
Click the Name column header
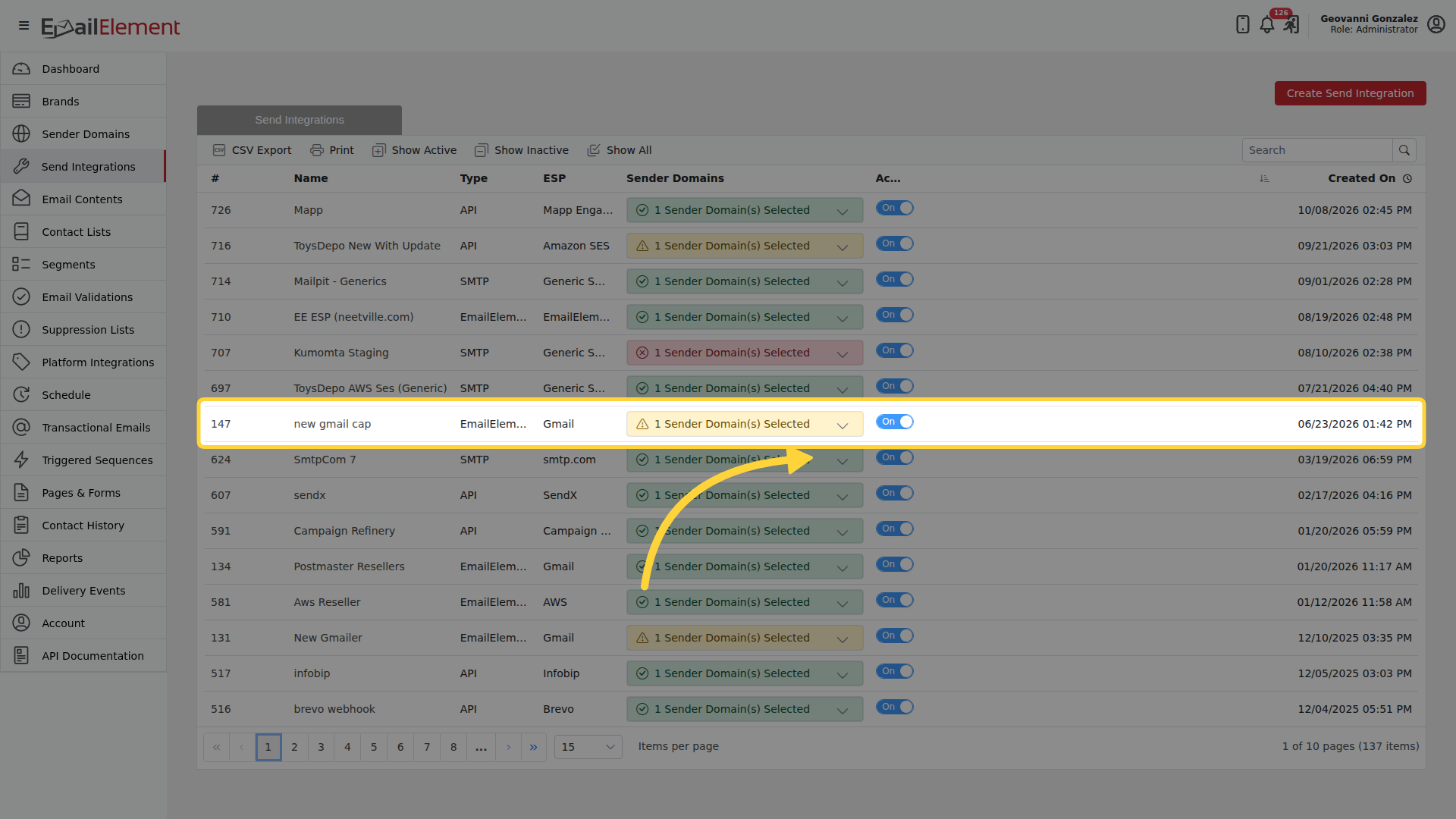click(x=311, y=178)
